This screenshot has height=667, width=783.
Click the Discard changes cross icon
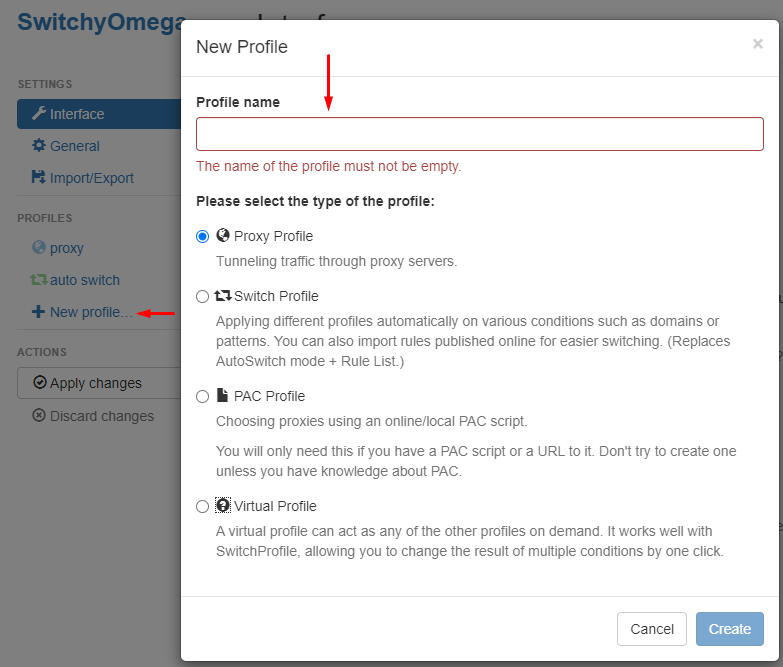tap(39, 415)
